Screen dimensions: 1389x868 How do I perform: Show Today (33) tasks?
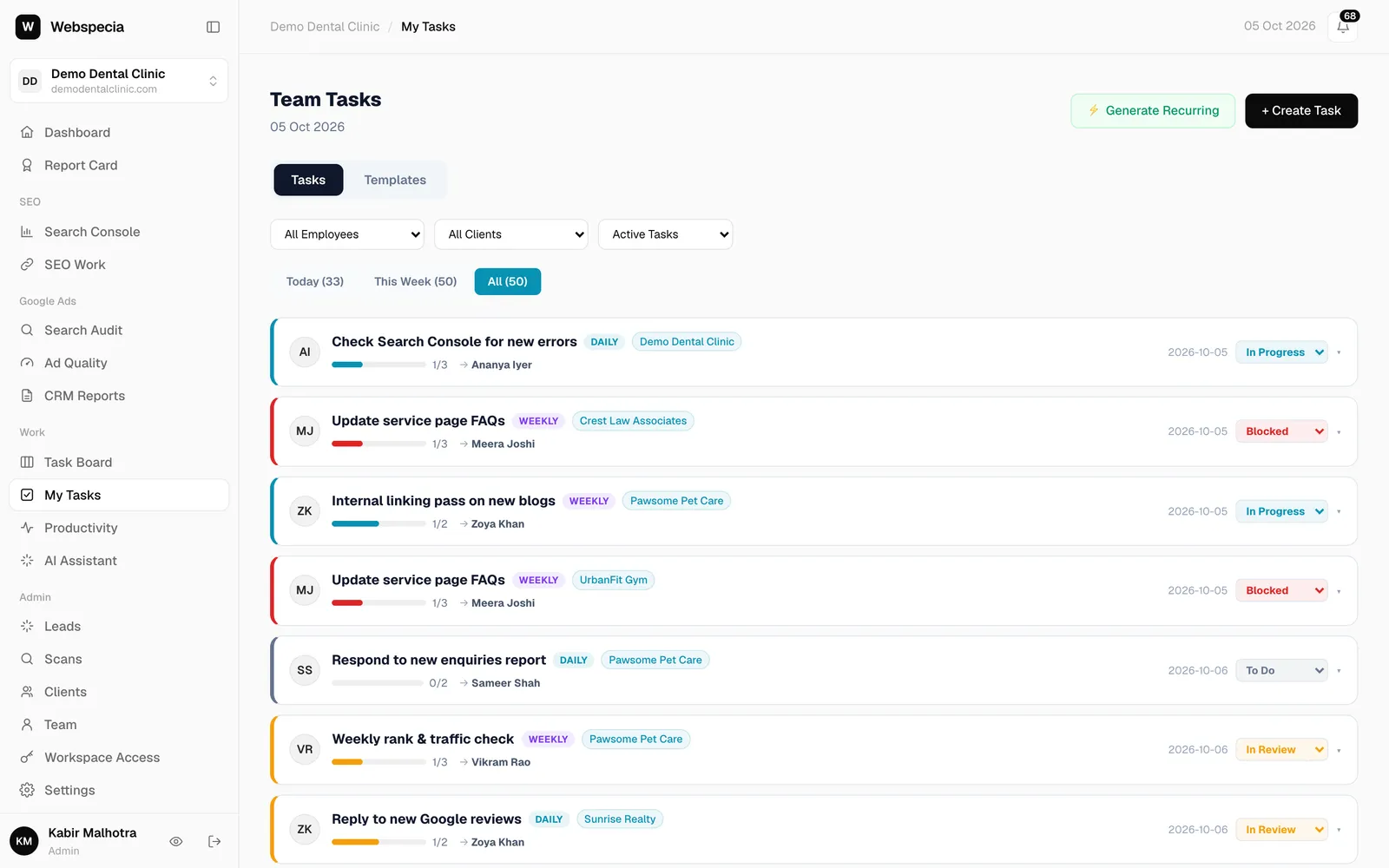[315, 281]
